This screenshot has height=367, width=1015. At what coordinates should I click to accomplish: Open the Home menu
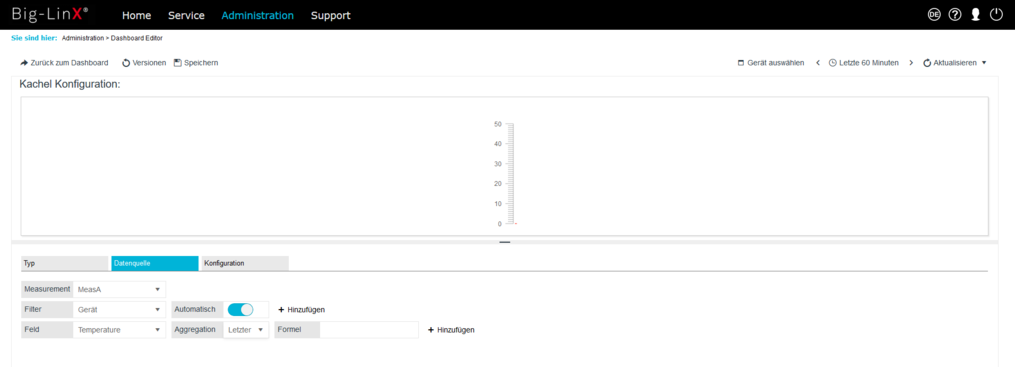137,16
